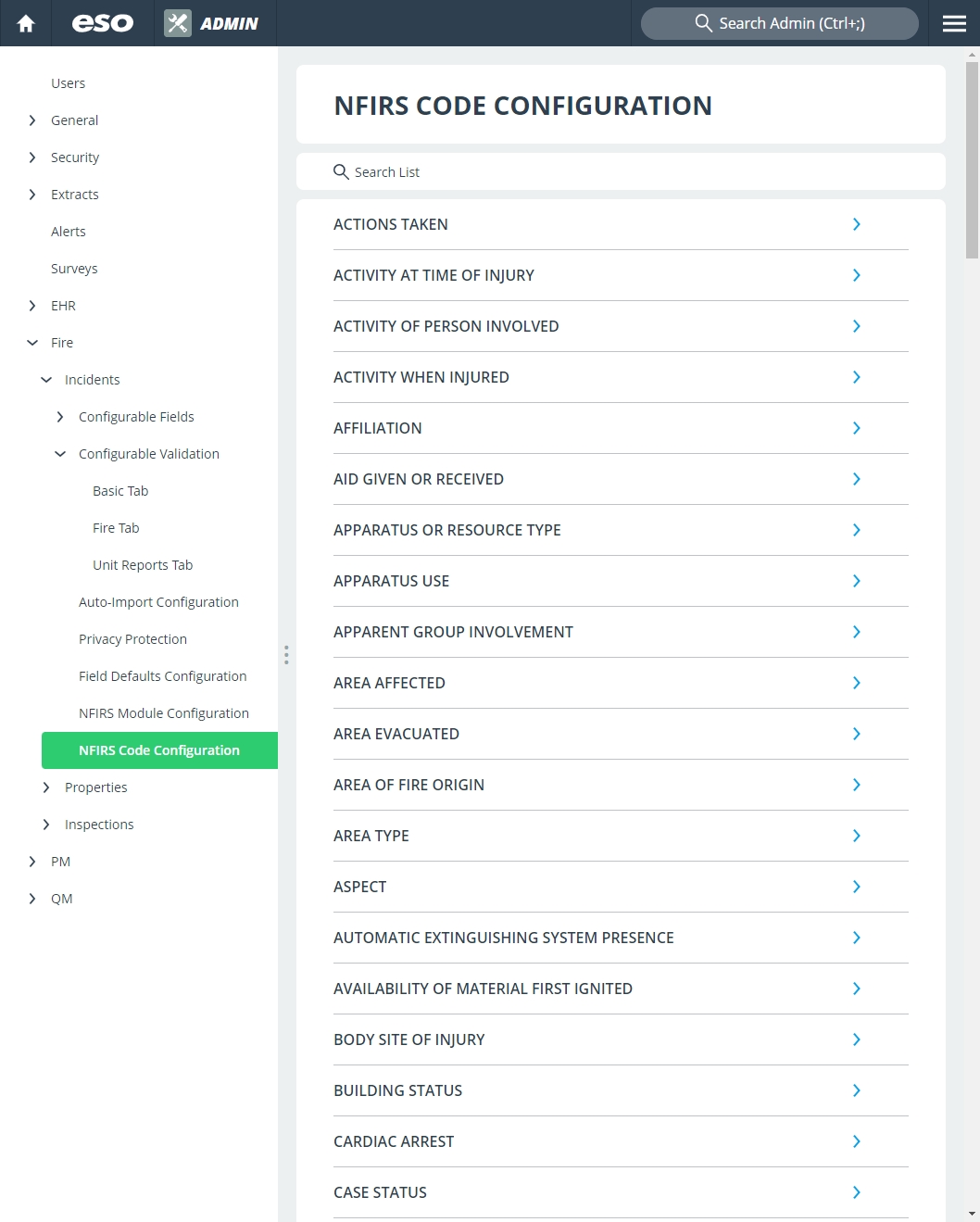Click the sidebar splitter dots handle
Viewport: 980px width, 1222px height.
point(286,655)
